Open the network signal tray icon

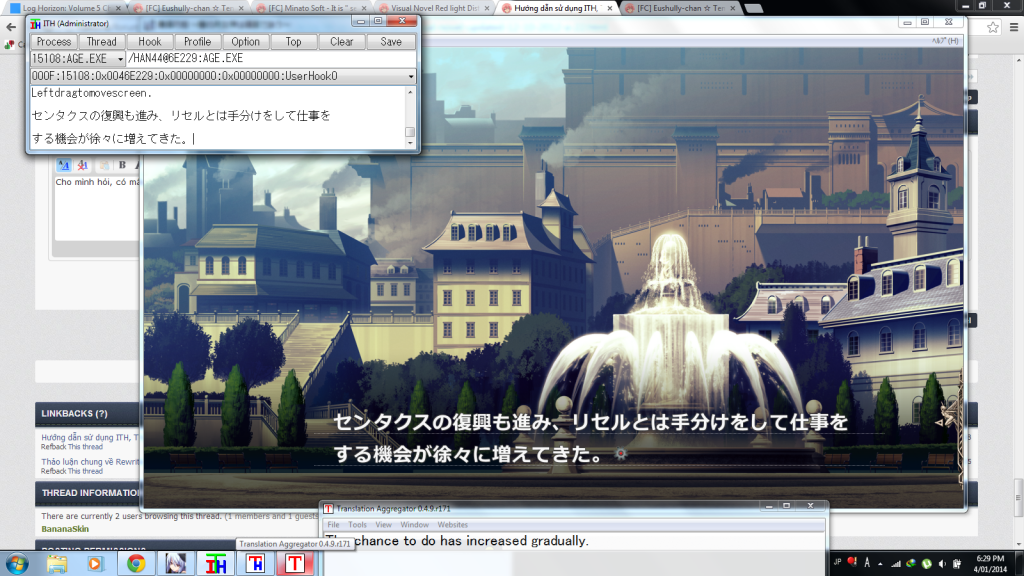[896, 564]
